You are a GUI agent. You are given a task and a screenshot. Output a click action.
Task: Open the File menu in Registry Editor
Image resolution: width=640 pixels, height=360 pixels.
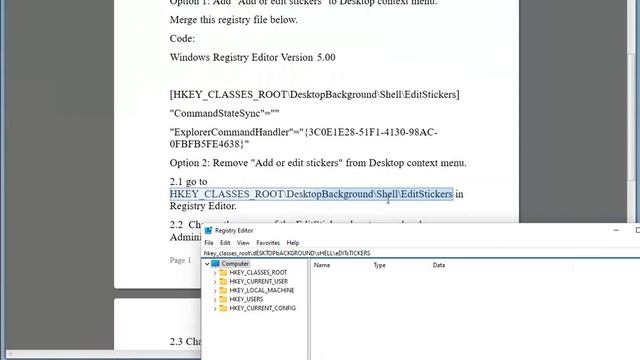pos(209,243)
